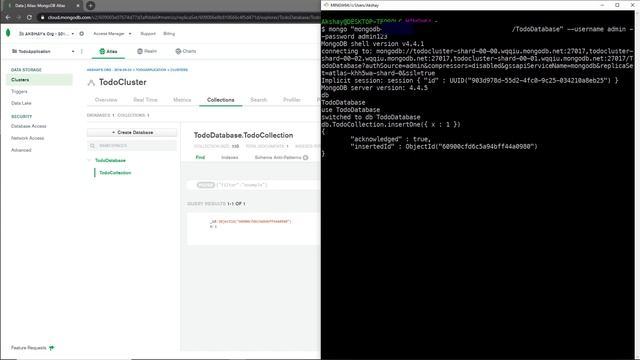Click the browser reload icon

pos(29,18)
